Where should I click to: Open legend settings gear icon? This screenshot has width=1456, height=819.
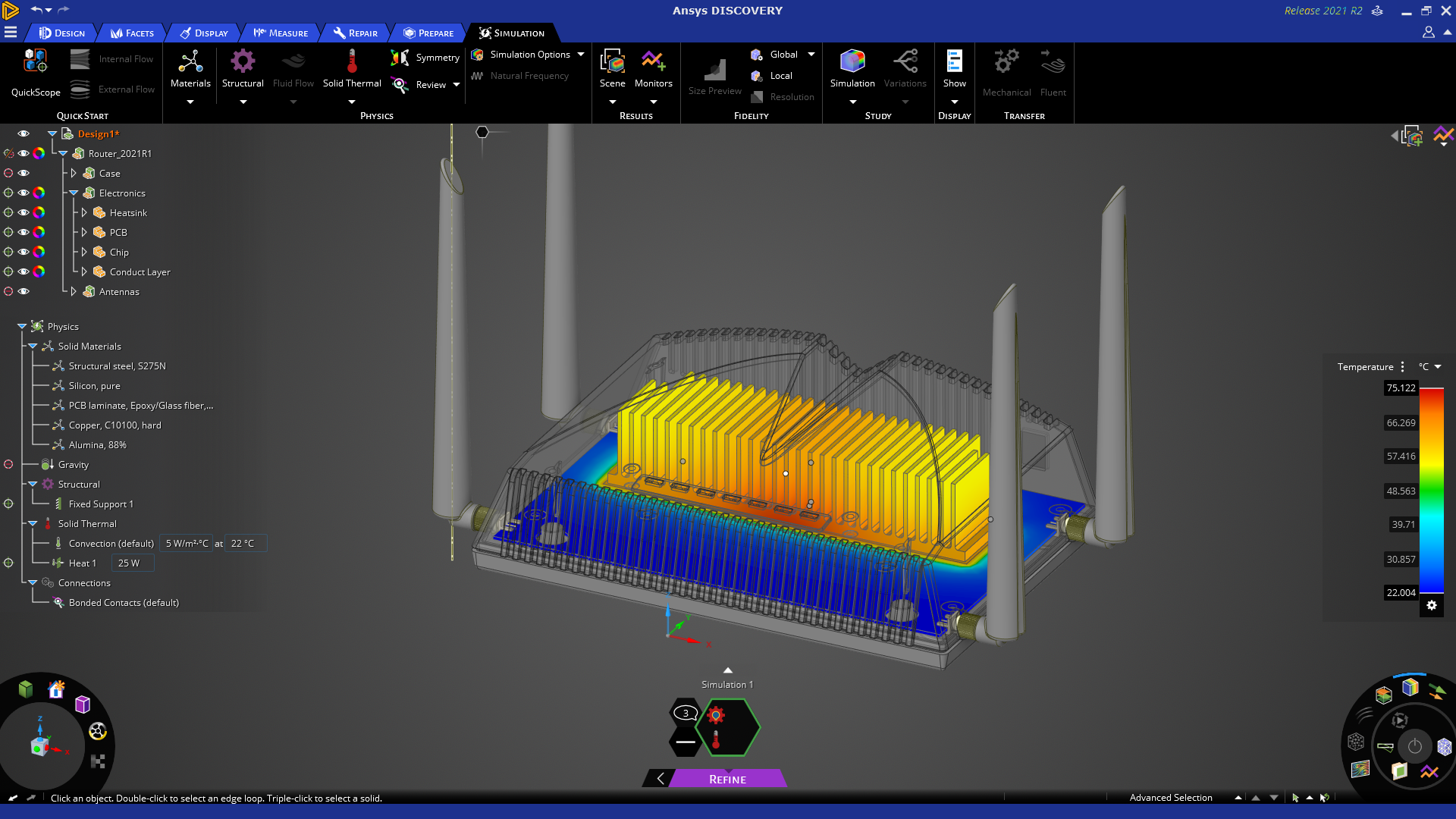click(1432, 605)
